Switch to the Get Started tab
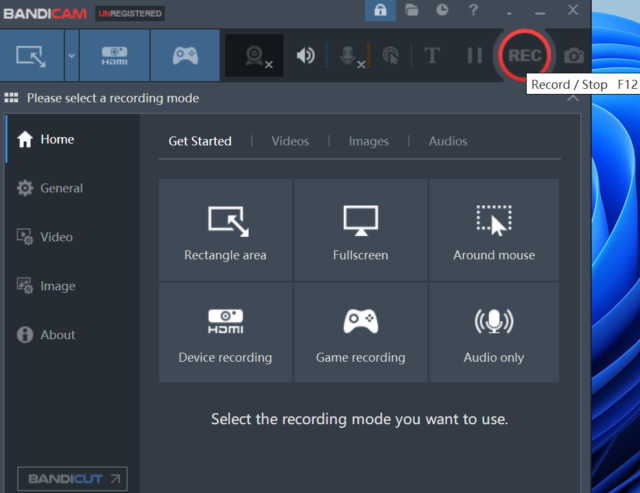Viewport: 640px width, 493px height. click(x=200, y=141)
